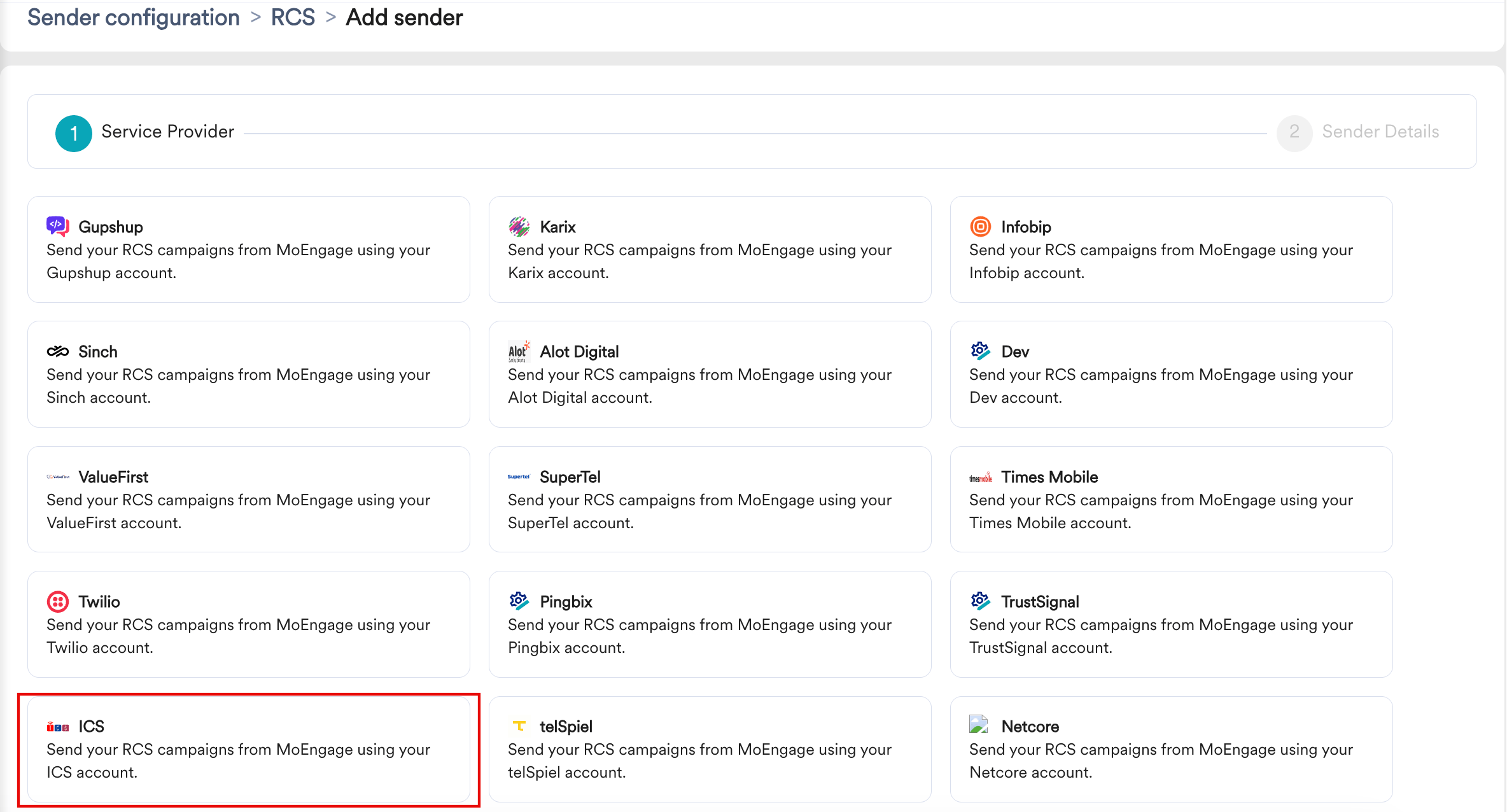Click the 'Add sender' breadcrumb title
Image resolution: width=1507 pixels, height=812 pixels.
[404, 17]
